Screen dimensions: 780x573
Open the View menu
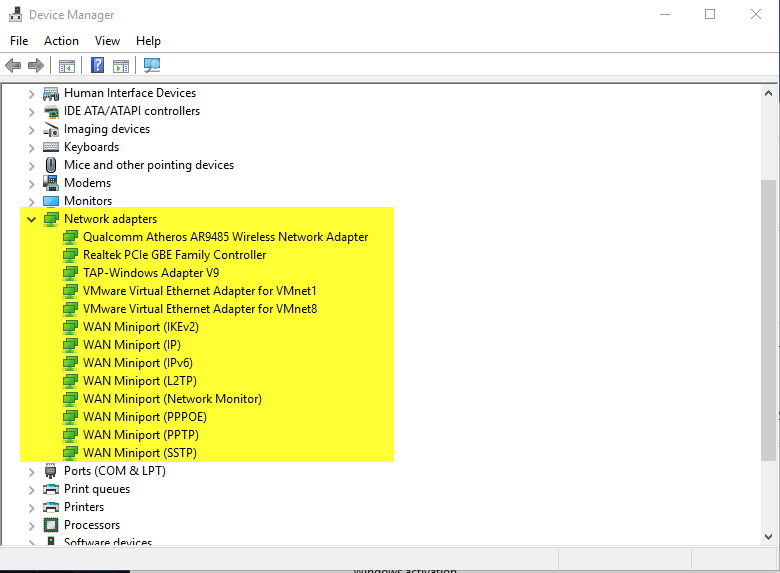click(107, 41)
